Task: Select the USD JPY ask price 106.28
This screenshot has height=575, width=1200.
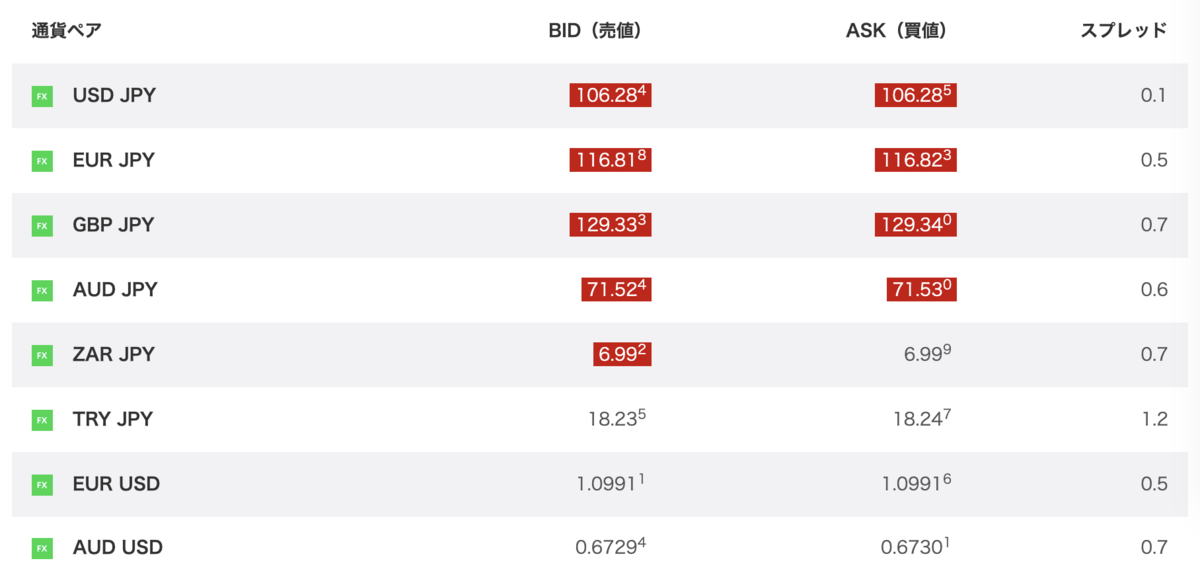Action: (916, 95)
